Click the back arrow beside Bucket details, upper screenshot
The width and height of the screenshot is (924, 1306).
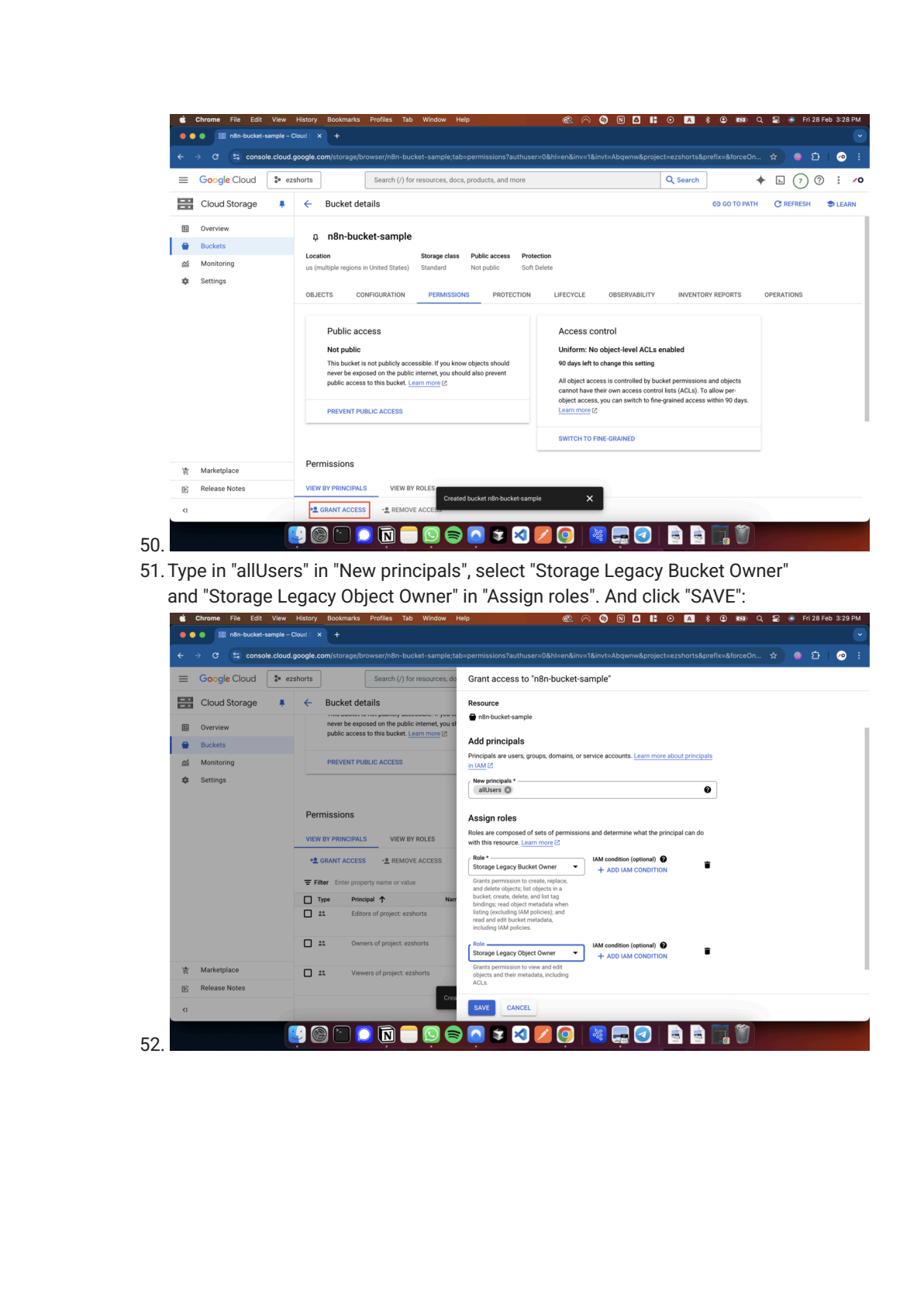(308, 204)
